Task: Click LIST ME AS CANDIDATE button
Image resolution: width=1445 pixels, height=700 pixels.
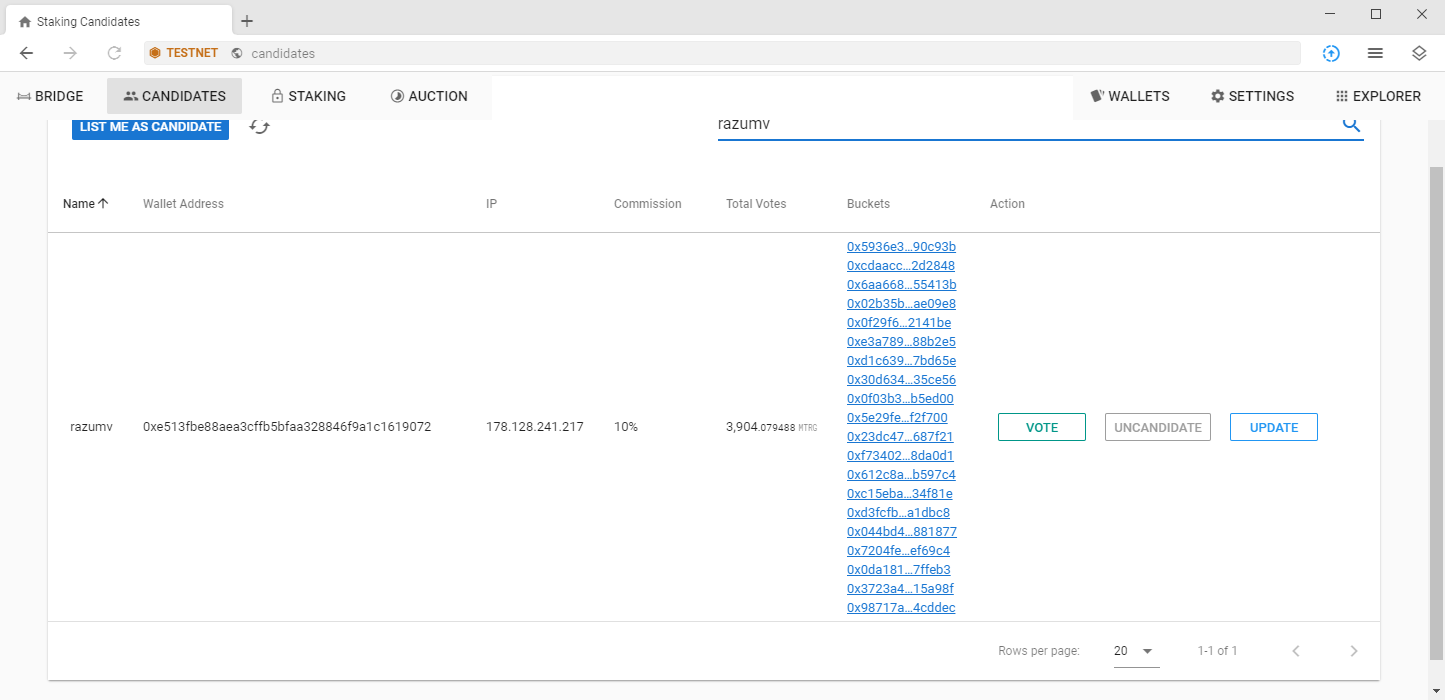Action: tap(150, 127)
